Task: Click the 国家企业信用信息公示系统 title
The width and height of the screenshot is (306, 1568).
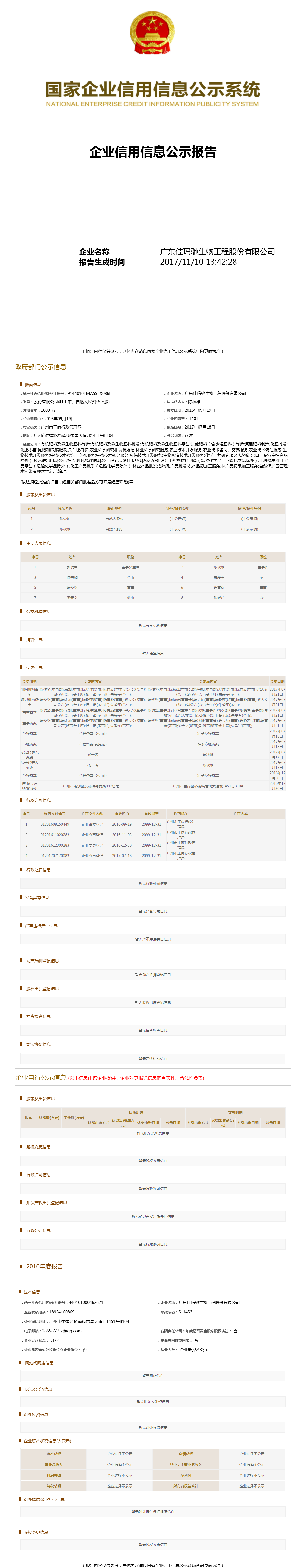Action: point(153,89)
